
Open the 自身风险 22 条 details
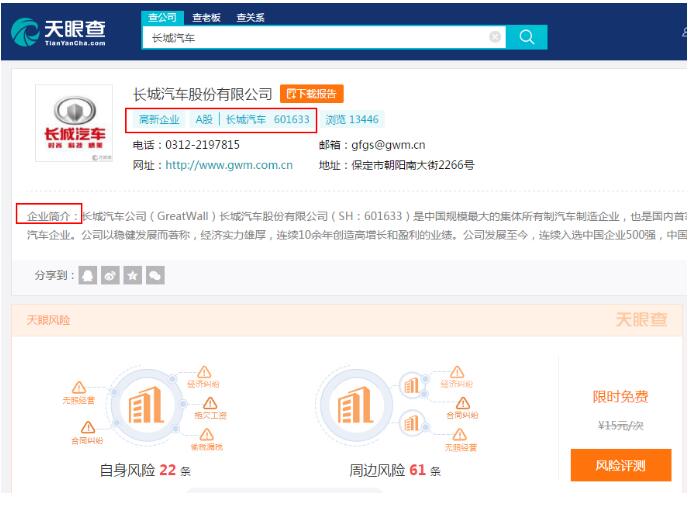click(x=144, y=470)
